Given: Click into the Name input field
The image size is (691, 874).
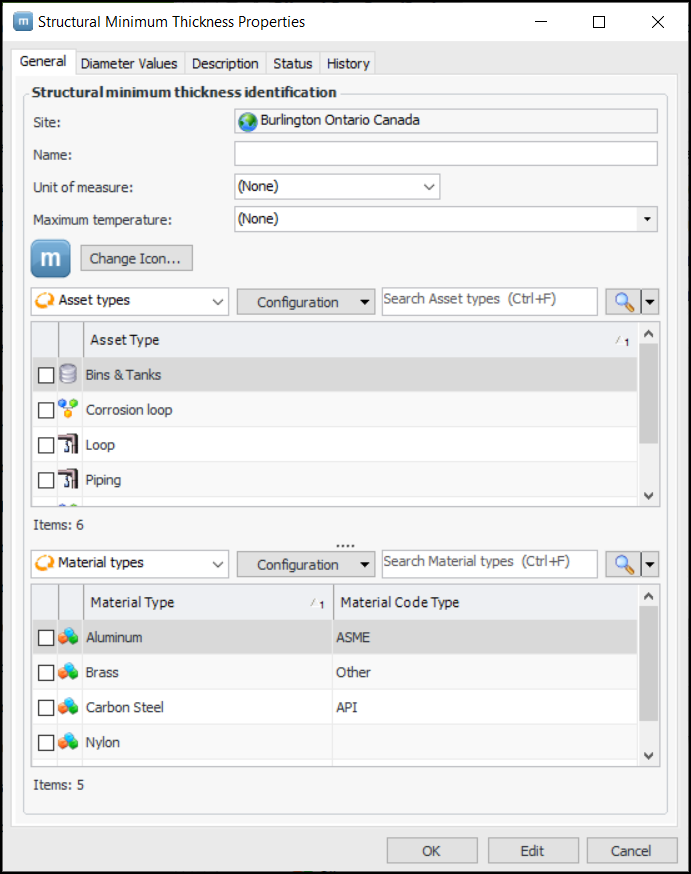Looking at the screenshot, I should click(x=445, y=153).
